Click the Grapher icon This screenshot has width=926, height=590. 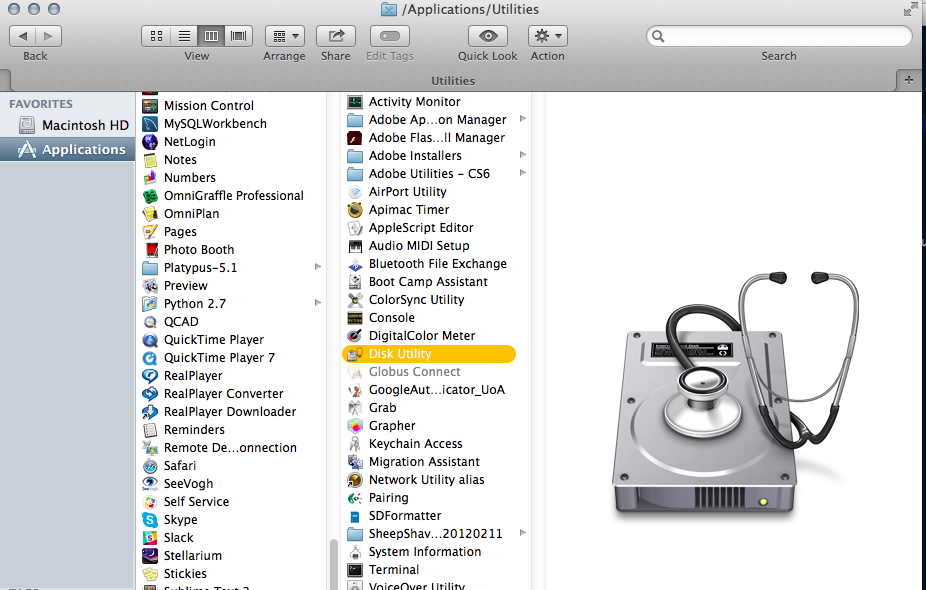355,426
